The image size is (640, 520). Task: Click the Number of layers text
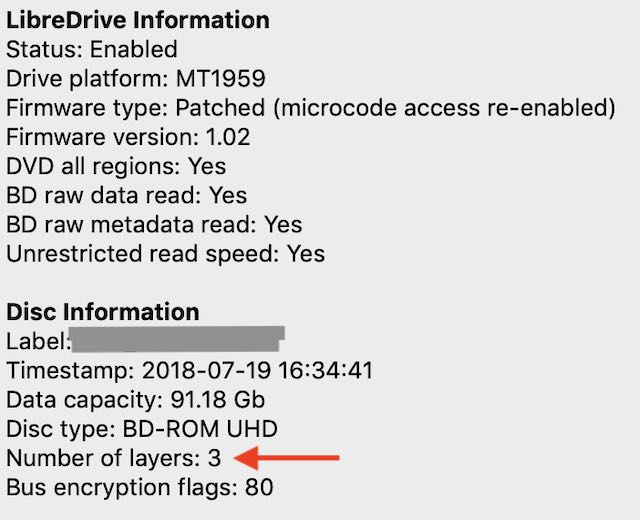tap(102, 458)
